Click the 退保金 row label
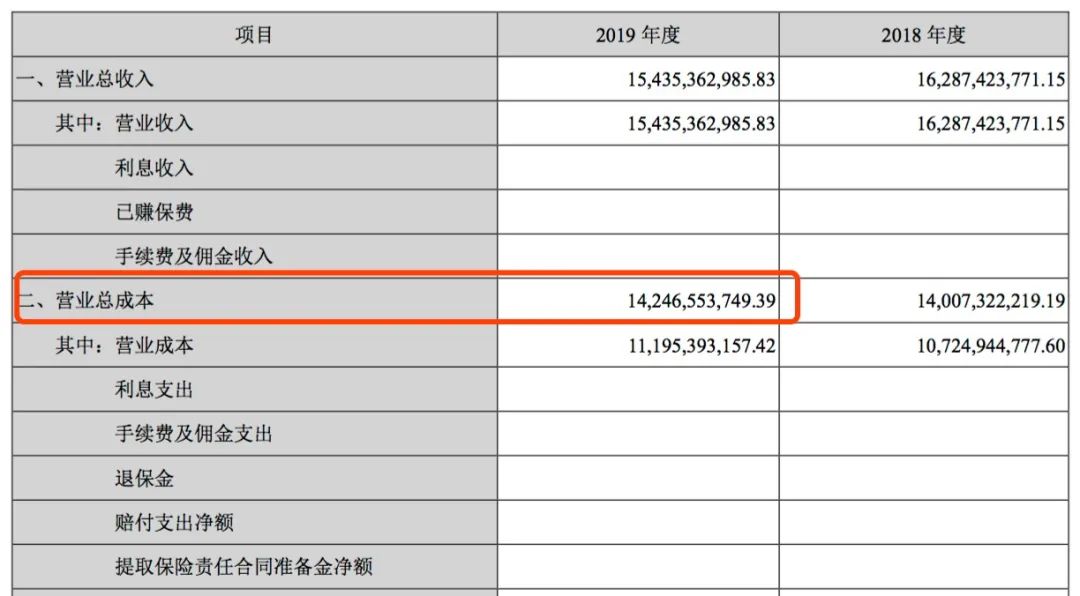 click(x=144, y=478)
